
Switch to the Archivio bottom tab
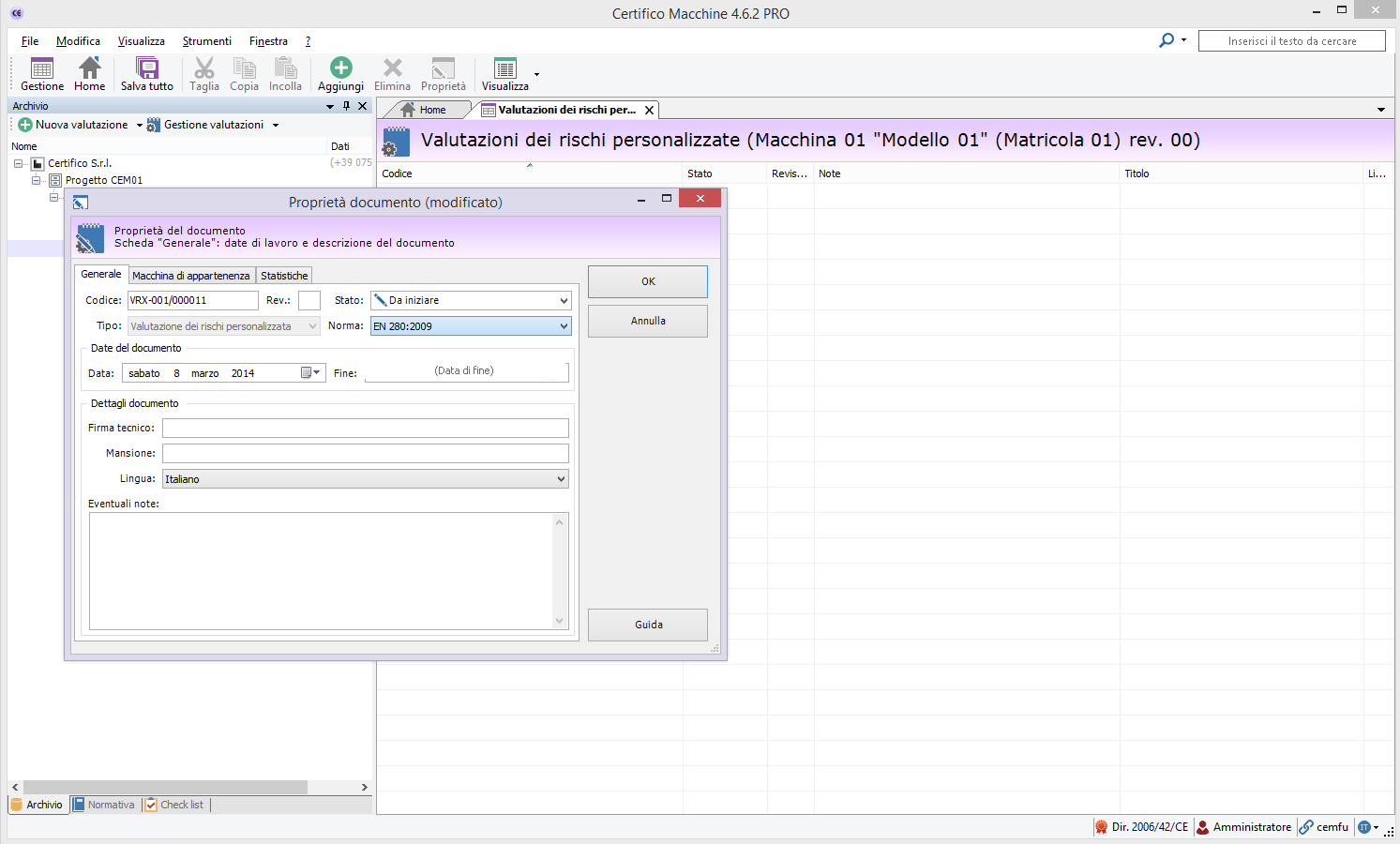pos(38,805)
